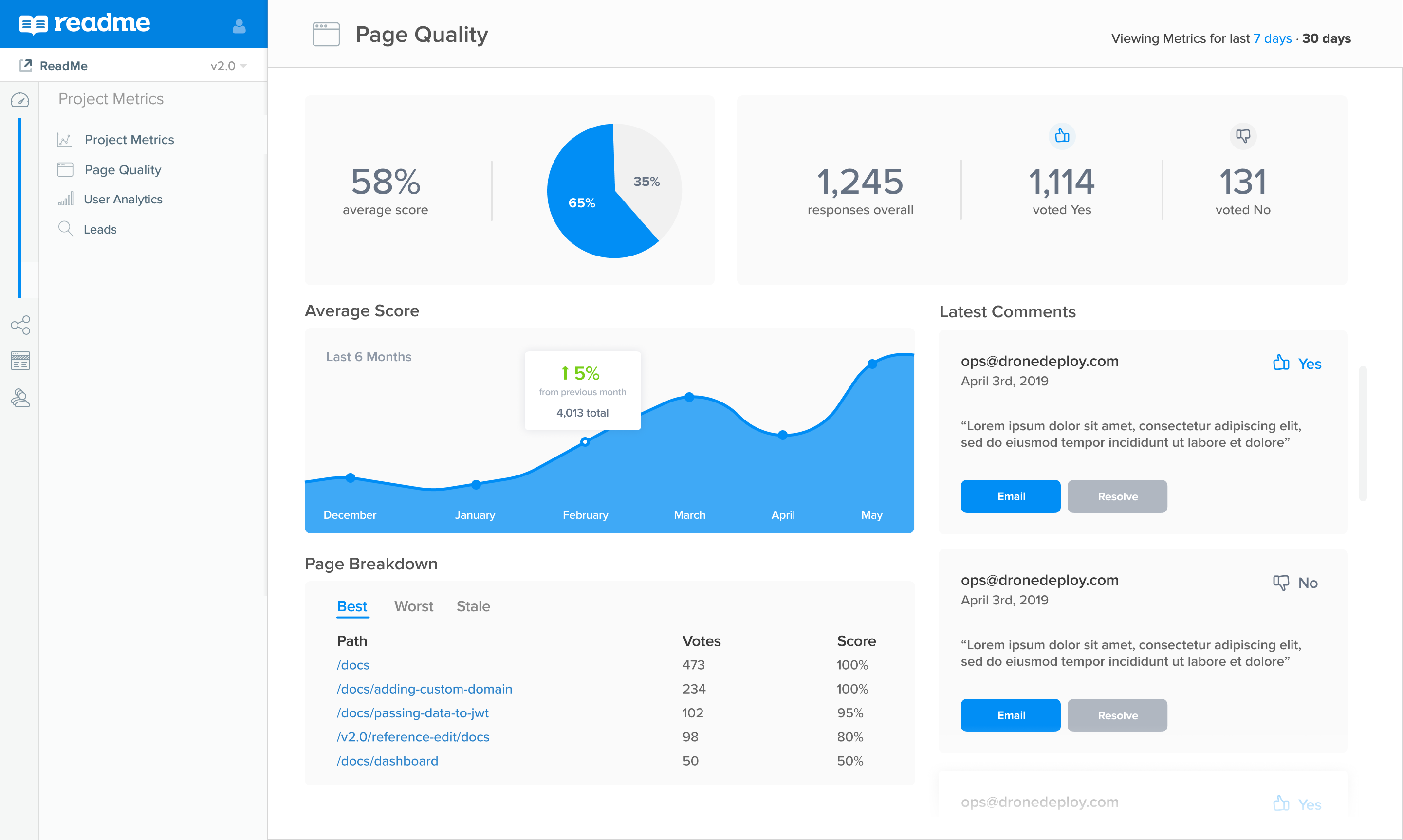
Task: Open the dashboard gauge sidebar icon
Action: [20, 100]
